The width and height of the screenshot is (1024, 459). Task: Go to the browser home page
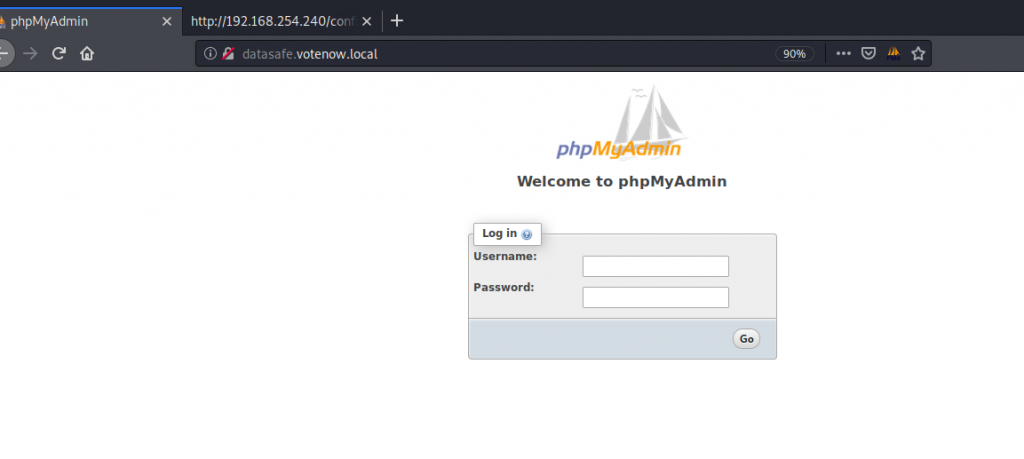click(x=87, y=54)
